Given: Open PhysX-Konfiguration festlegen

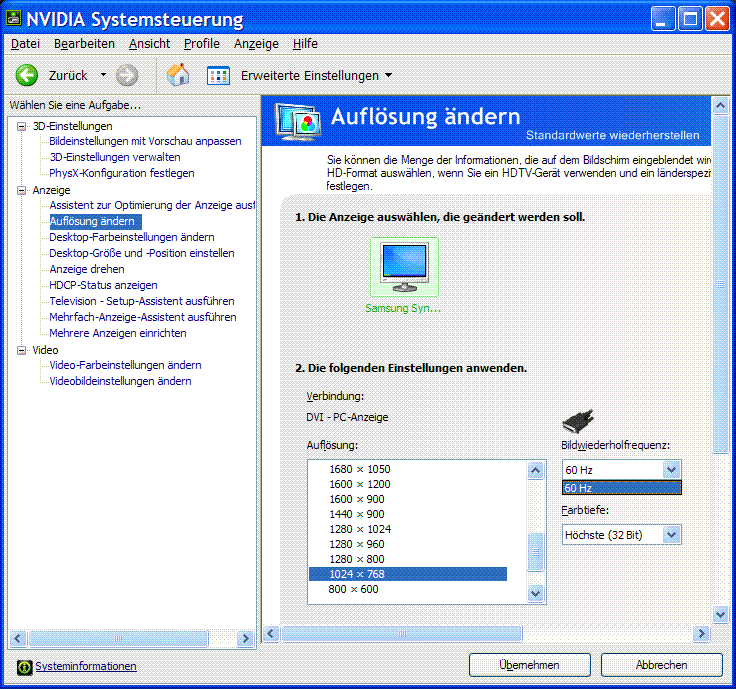Looking at the screenshot, I should (122, 173).
